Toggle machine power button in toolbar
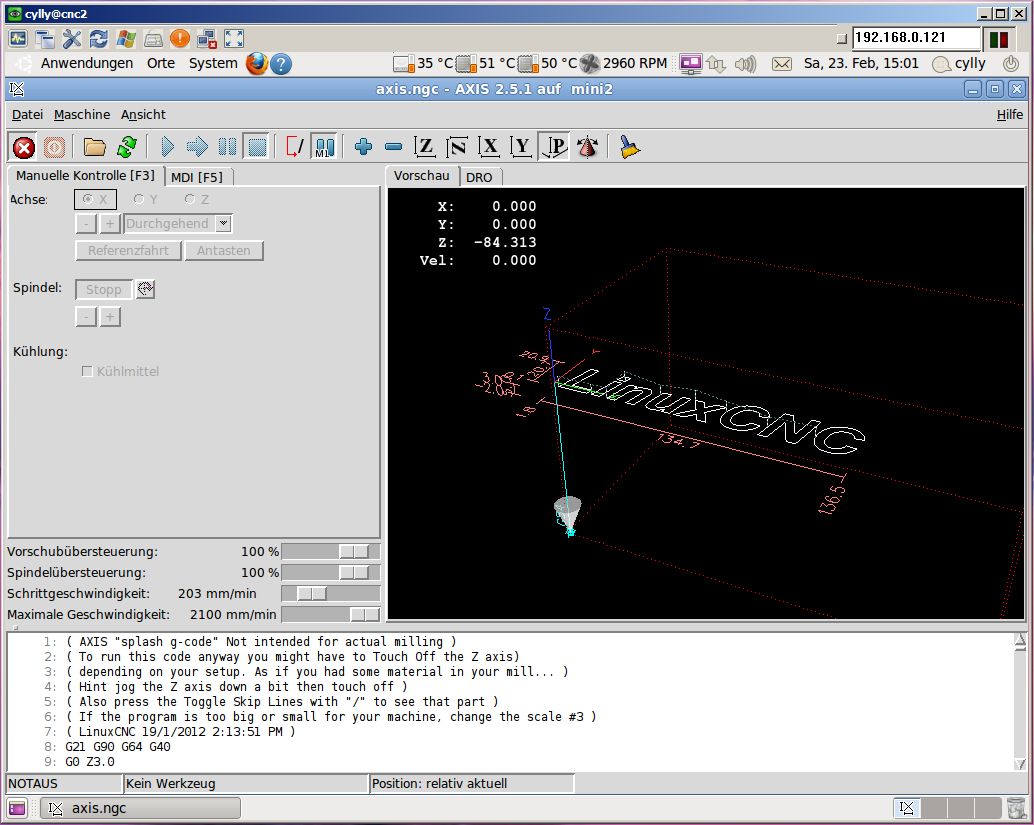1034x825 pixels. coord(54,146)
